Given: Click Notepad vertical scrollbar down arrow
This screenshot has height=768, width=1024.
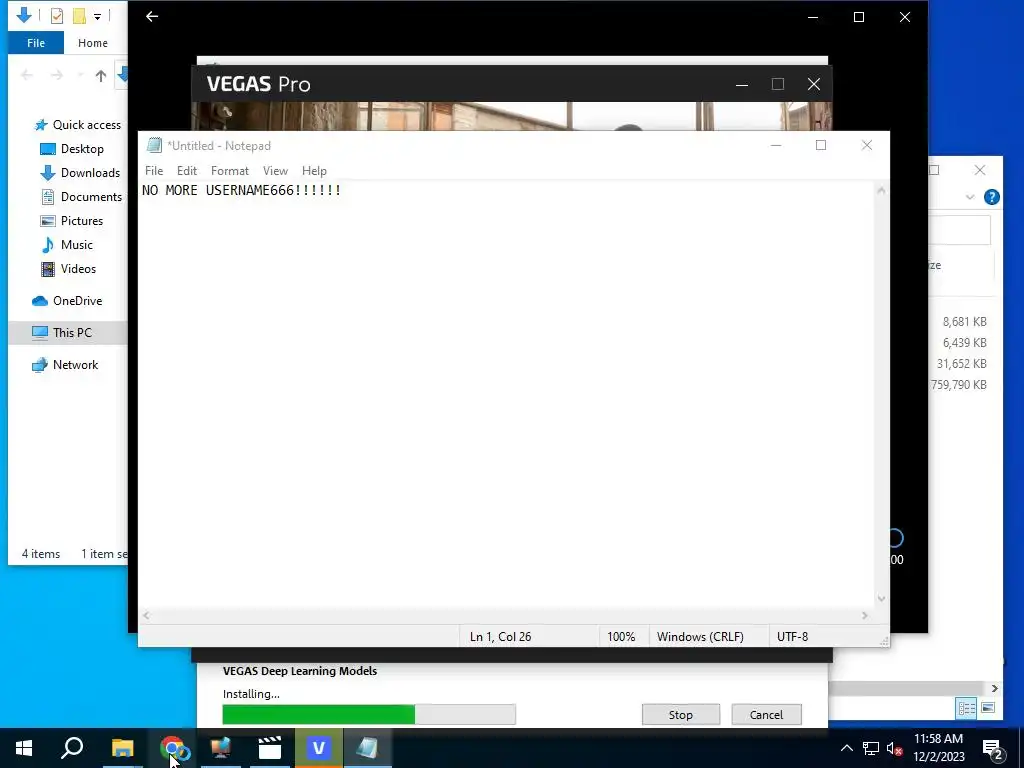Looking at the screenshot, I should [x=881, y=599].
